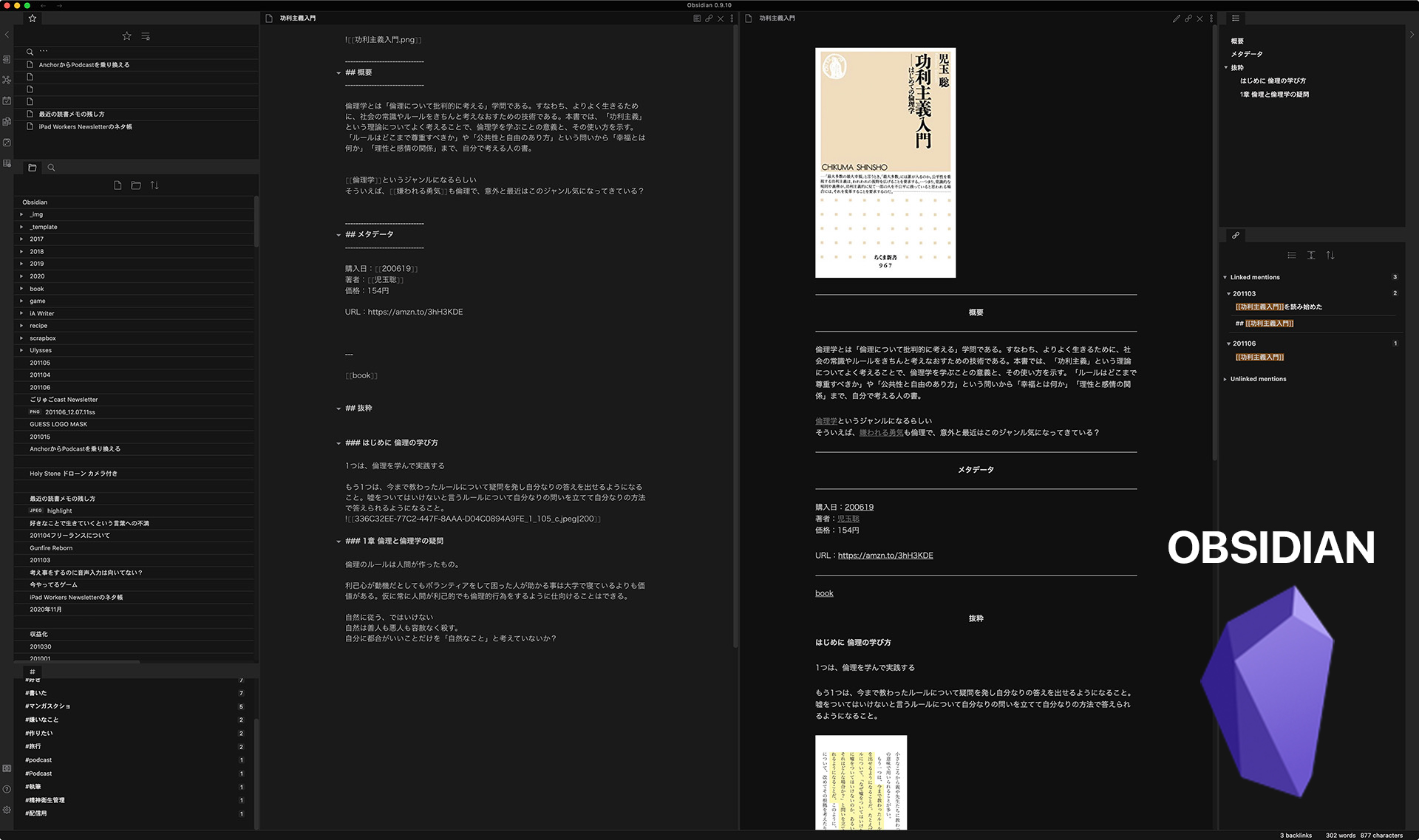The width and height of the screenshot is (1419, 840).
Task: Open Gunfire Reborn note in file list
Action: [x=51, y=548]
